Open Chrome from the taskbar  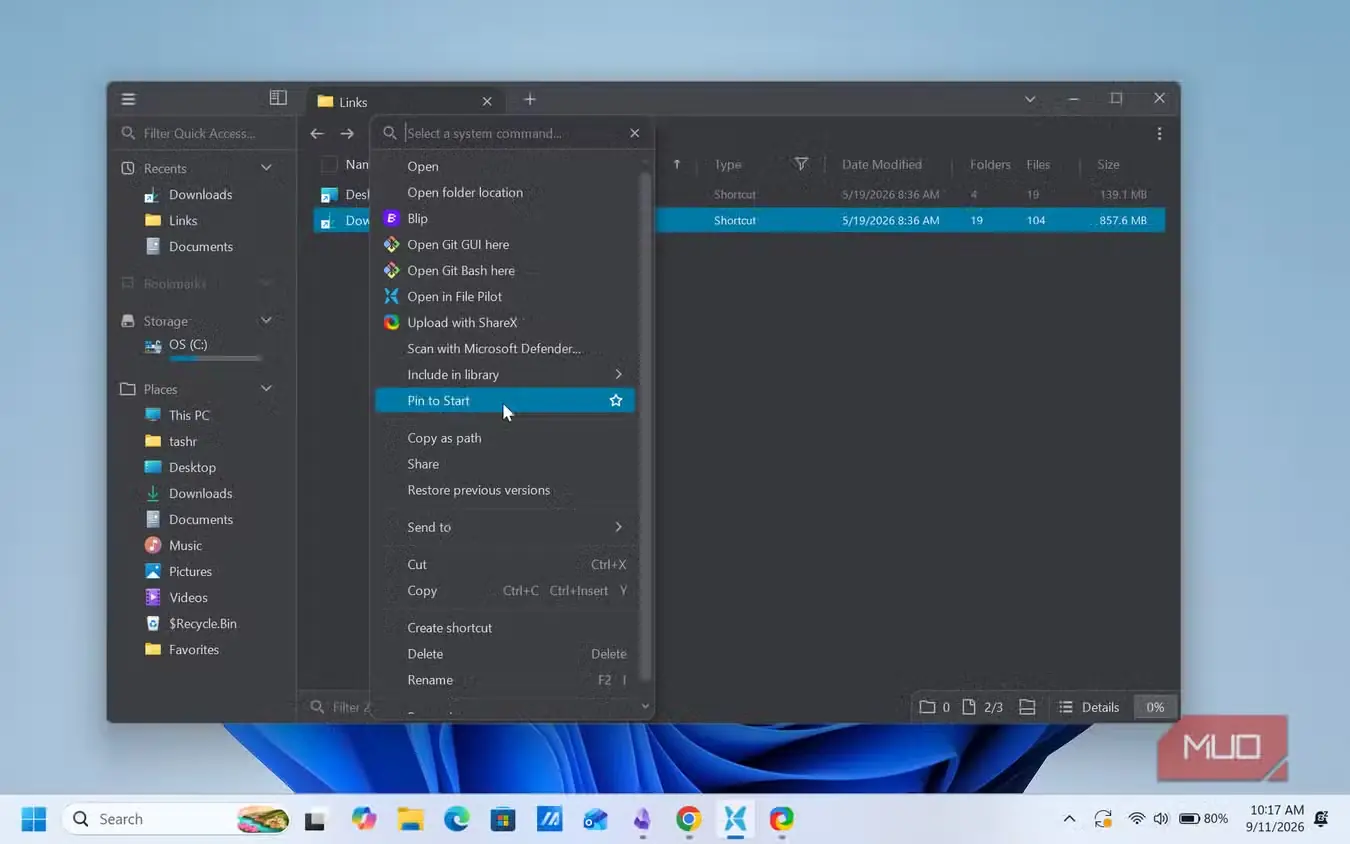tap(688, 819)
